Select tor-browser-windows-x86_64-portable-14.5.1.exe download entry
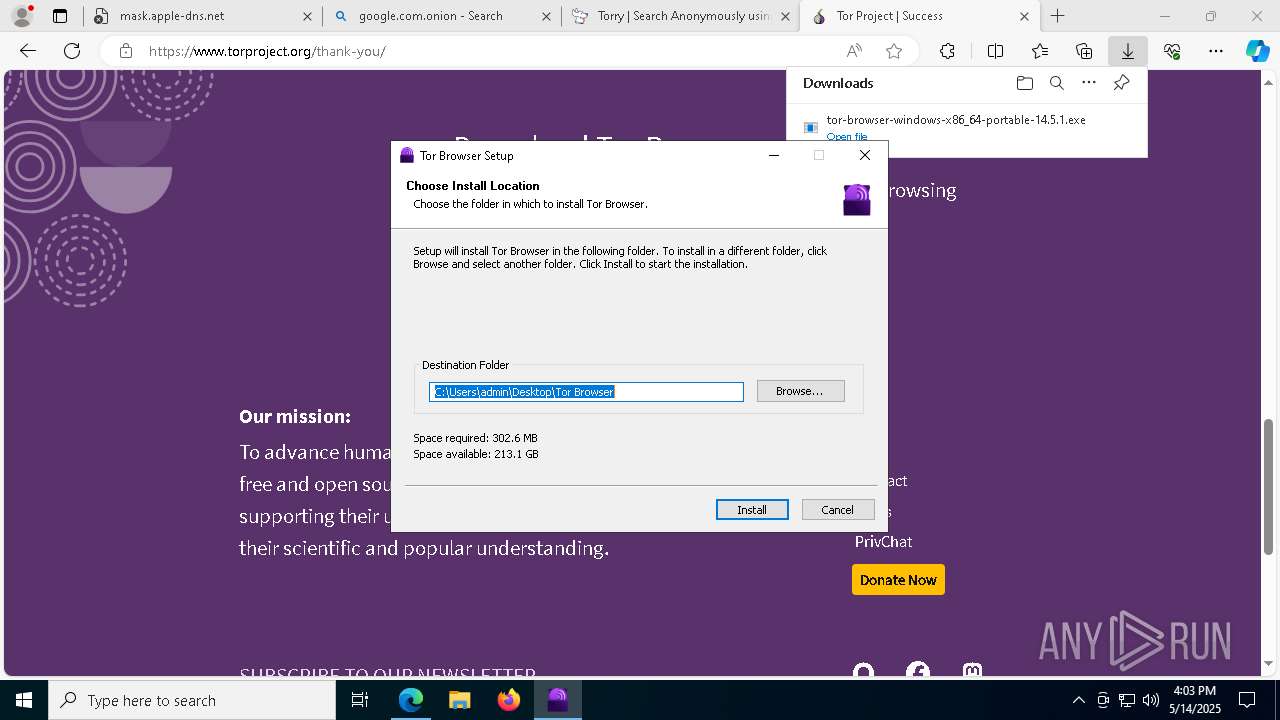The image size is (1280, 720). [956, 120]
